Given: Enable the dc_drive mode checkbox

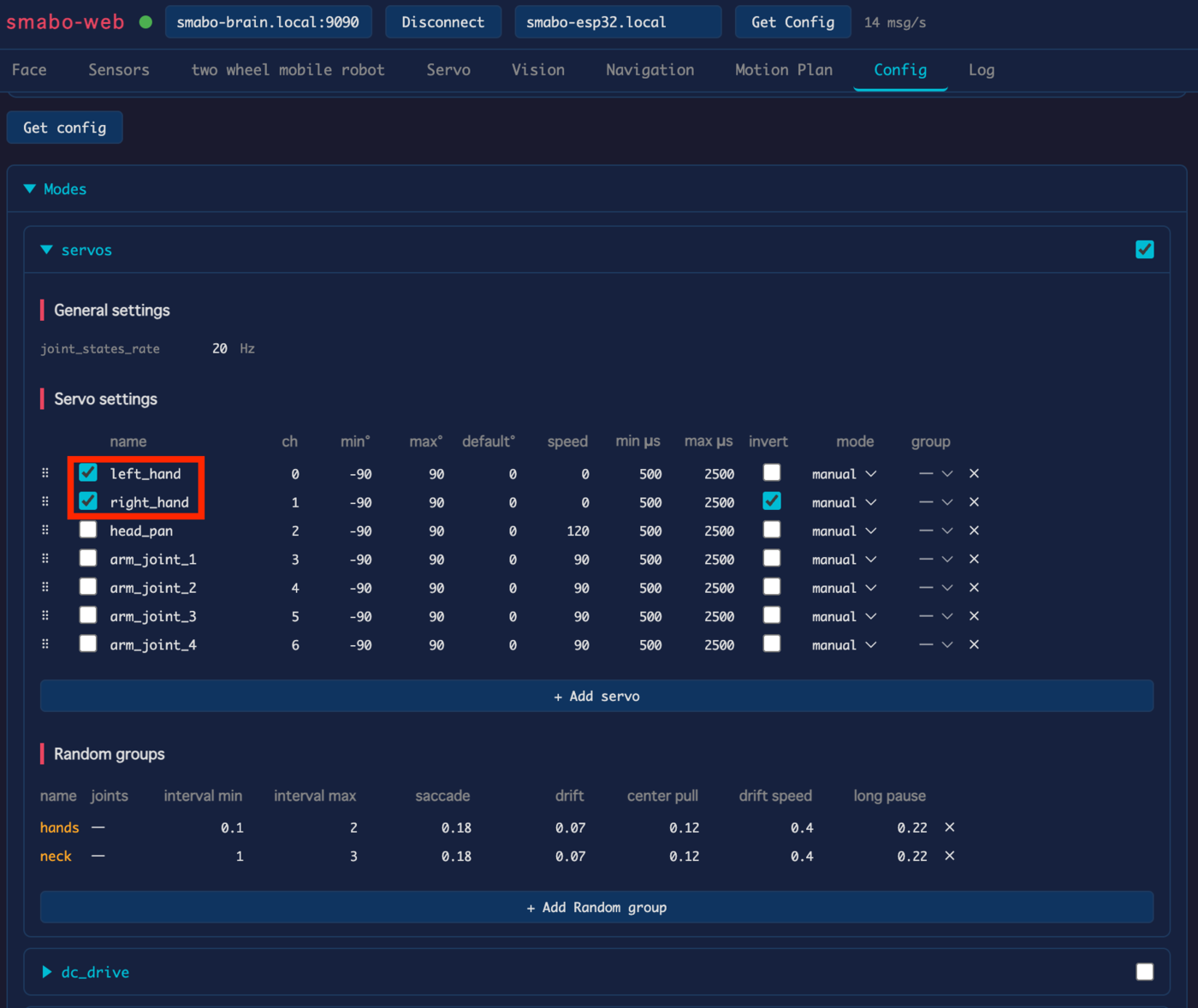Looking at the screenshot, I should point(1145,971).
